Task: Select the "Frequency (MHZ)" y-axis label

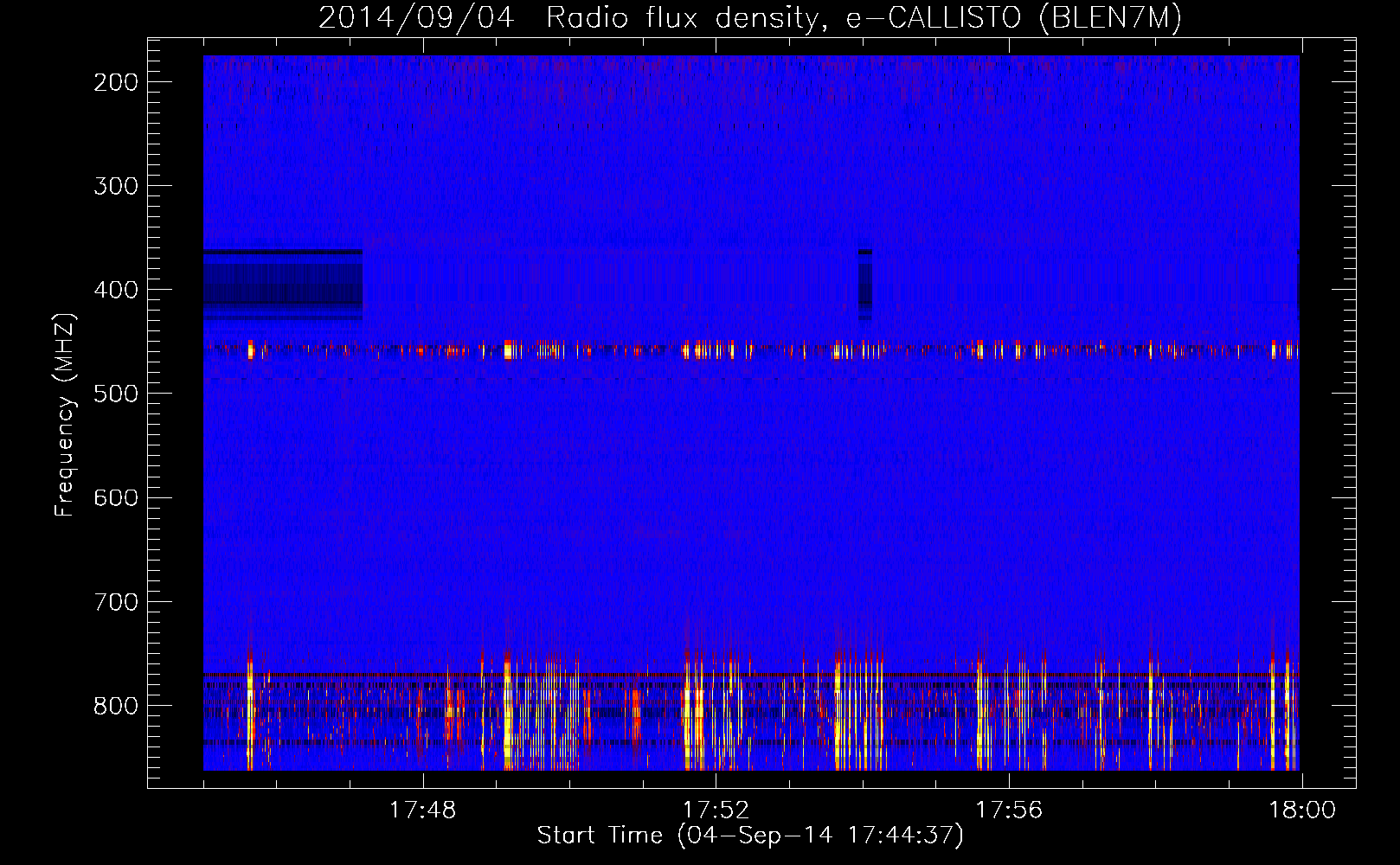Action: pyautogui.click(x=65, y=414)
